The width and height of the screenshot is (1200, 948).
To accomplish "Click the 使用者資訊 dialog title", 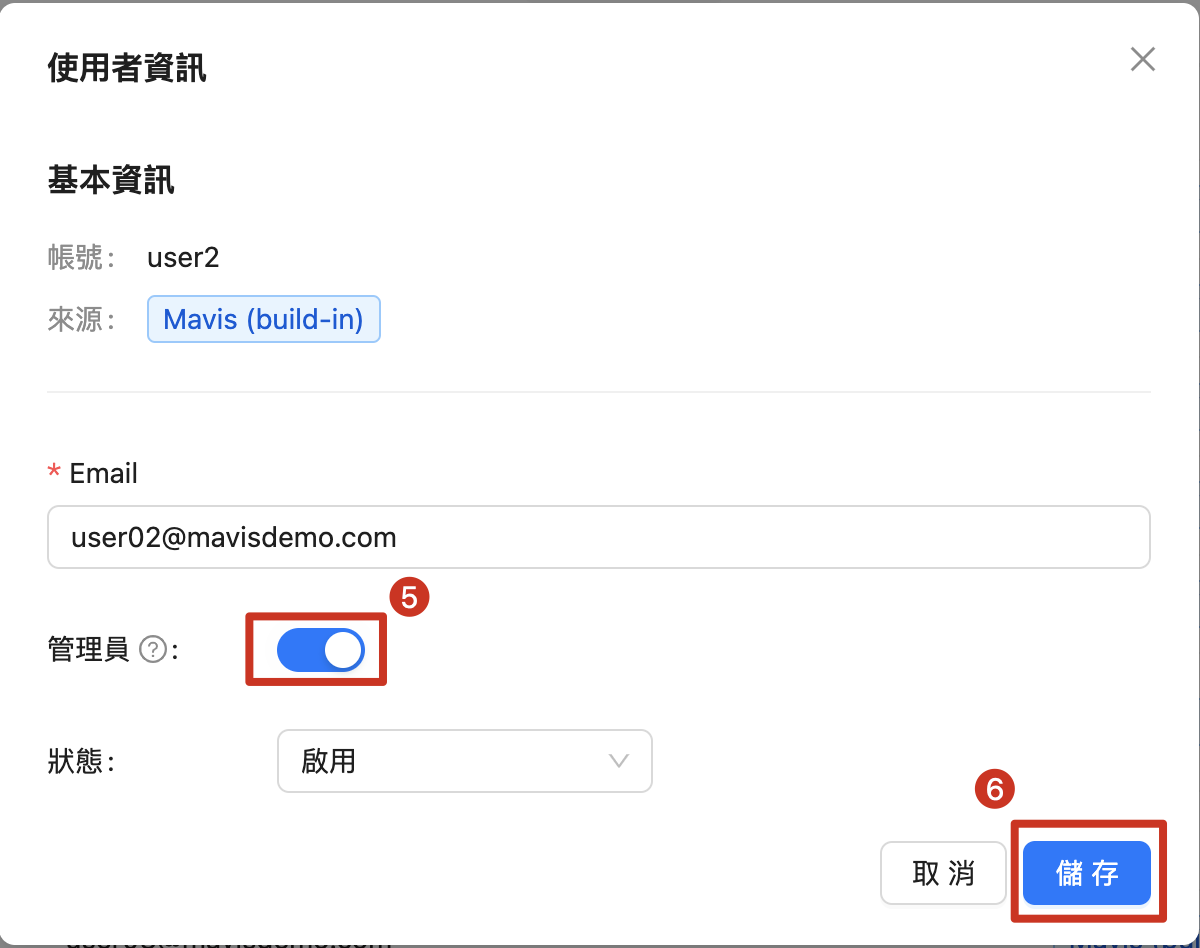I will pyautogui.click(x=127, y=68).
